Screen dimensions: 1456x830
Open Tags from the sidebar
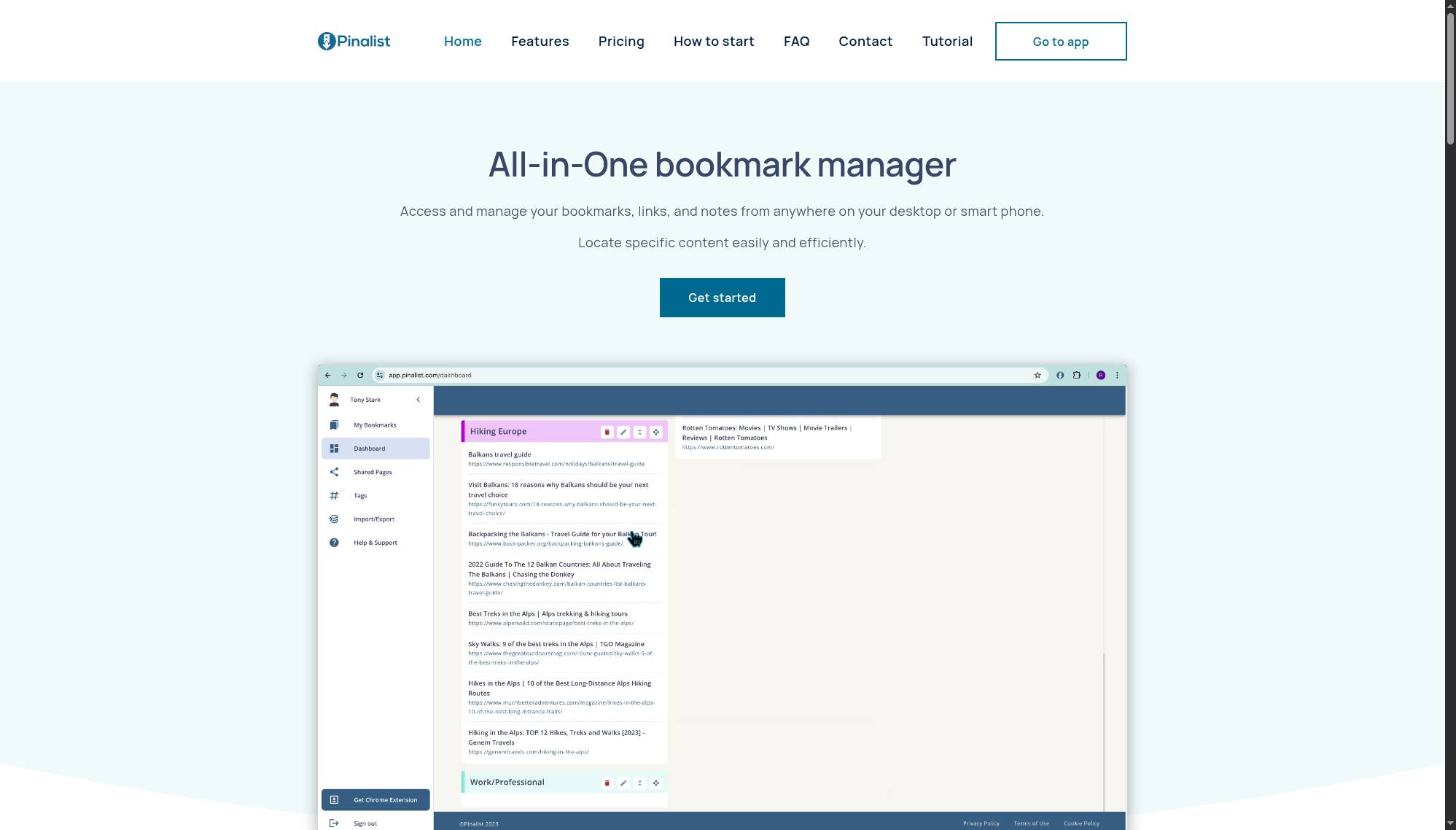tap(360, 495)
